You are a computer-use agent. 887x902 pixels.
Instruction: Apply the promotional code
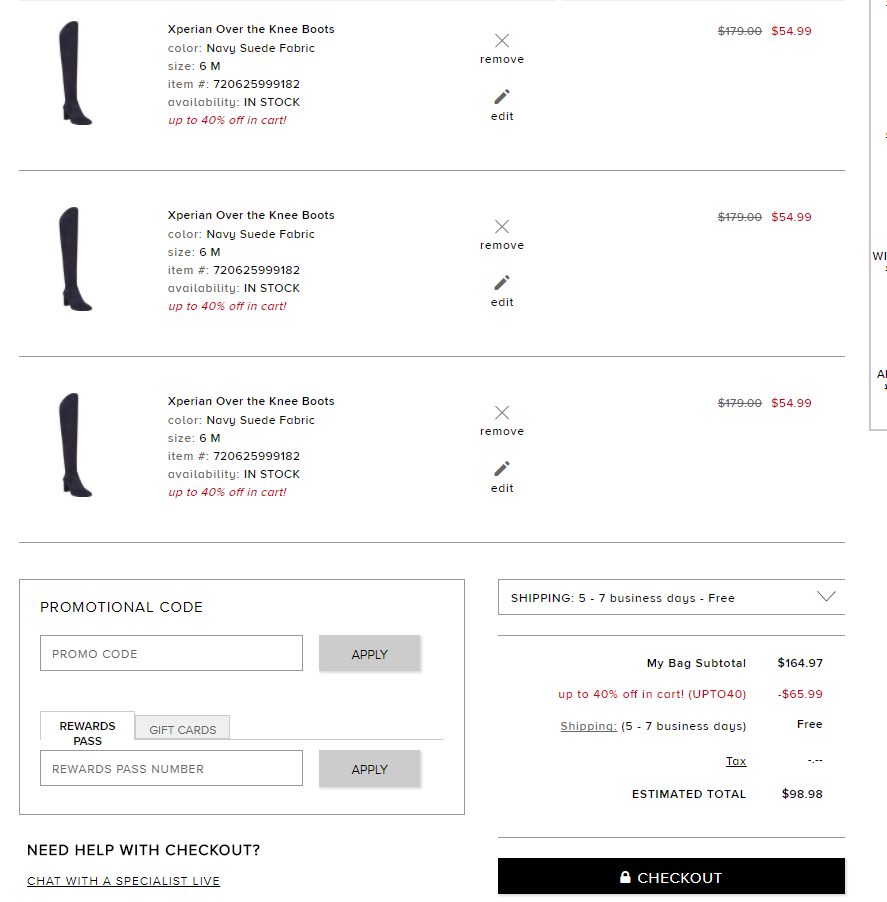coord(369,653)
